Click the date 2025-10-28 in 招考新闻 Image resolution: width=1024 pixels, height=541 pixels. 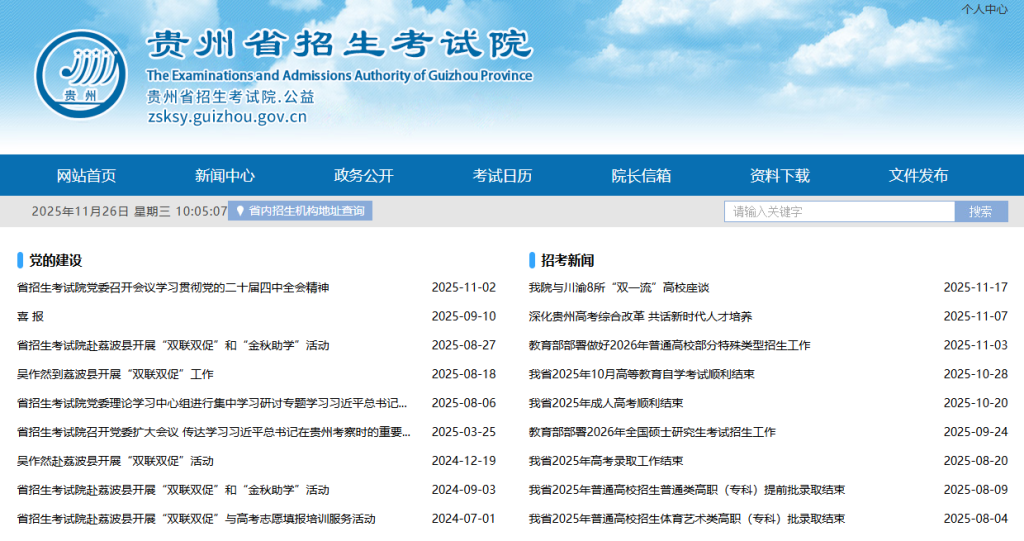tap(976, 374)
